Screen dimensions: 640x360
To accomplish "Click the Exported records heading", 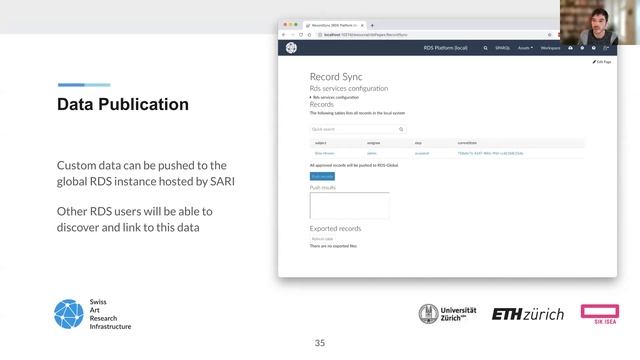I will pos(336,229).
